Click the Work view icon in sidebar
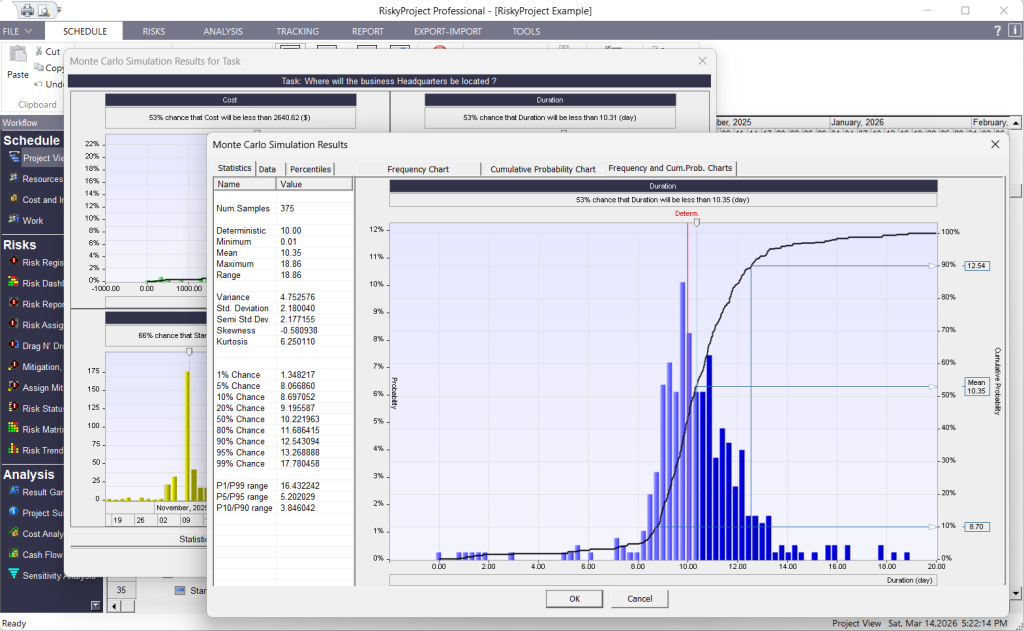The image size is (1024, 631). coord(14,220)
